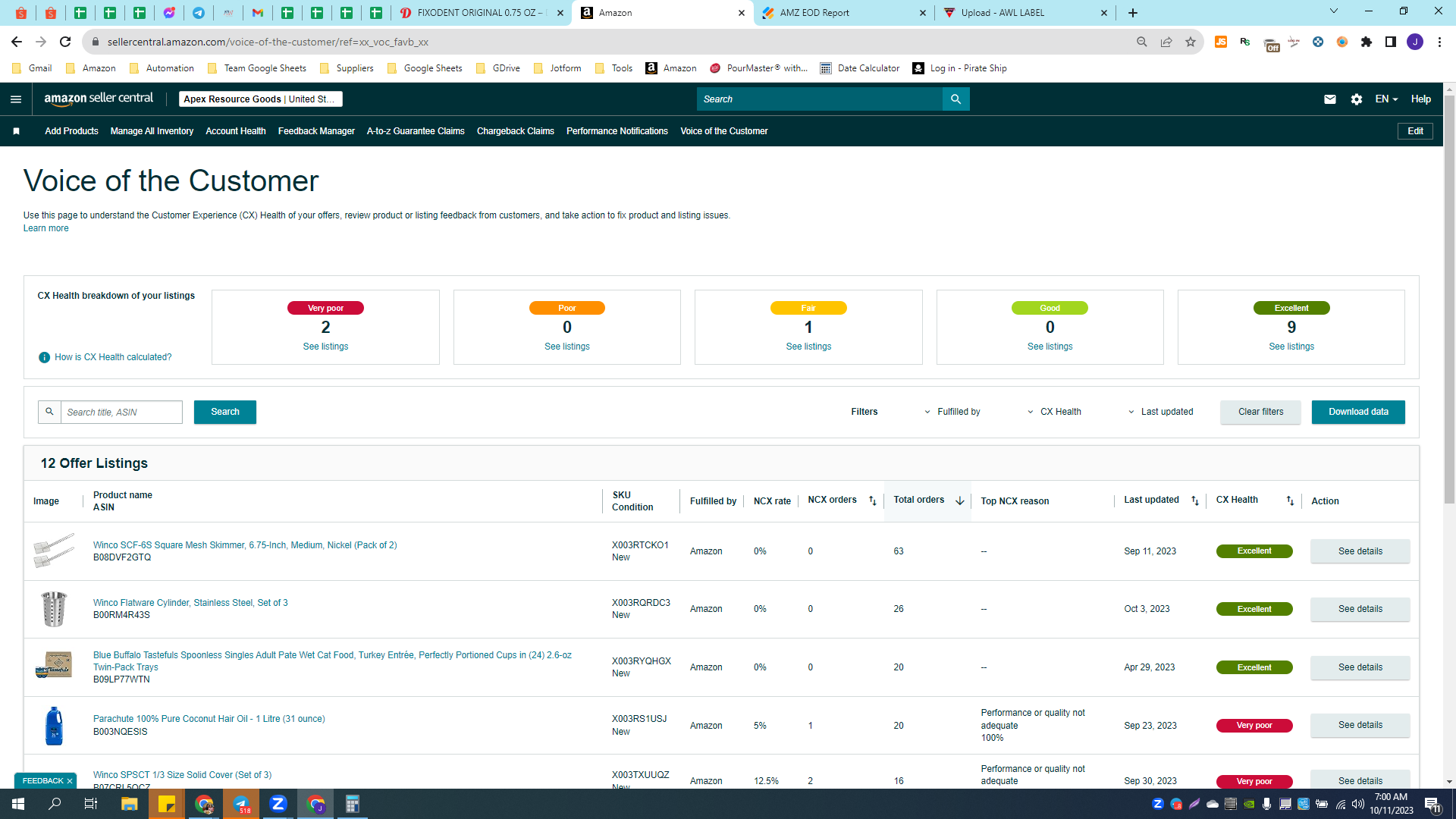See listings under the Fair card
The image size is (1456, 819).
click(x=808, y=347)
